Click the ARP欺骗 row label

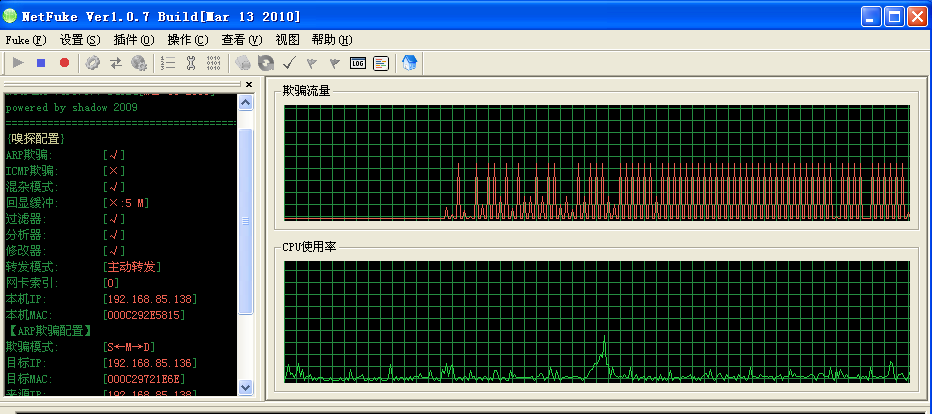click(29, 155)
